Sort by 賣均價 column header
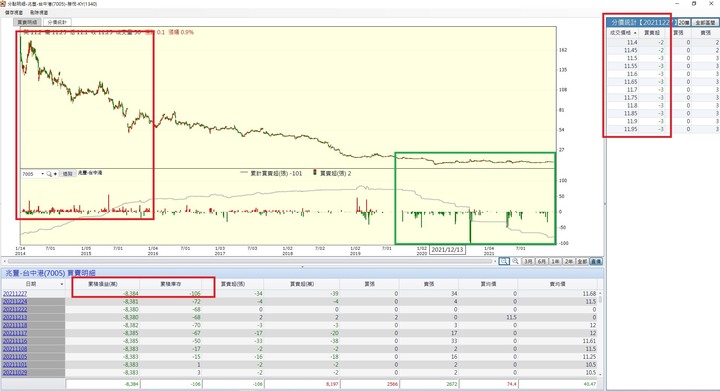The height and width of the screenshot is (391, 720). 557,284
